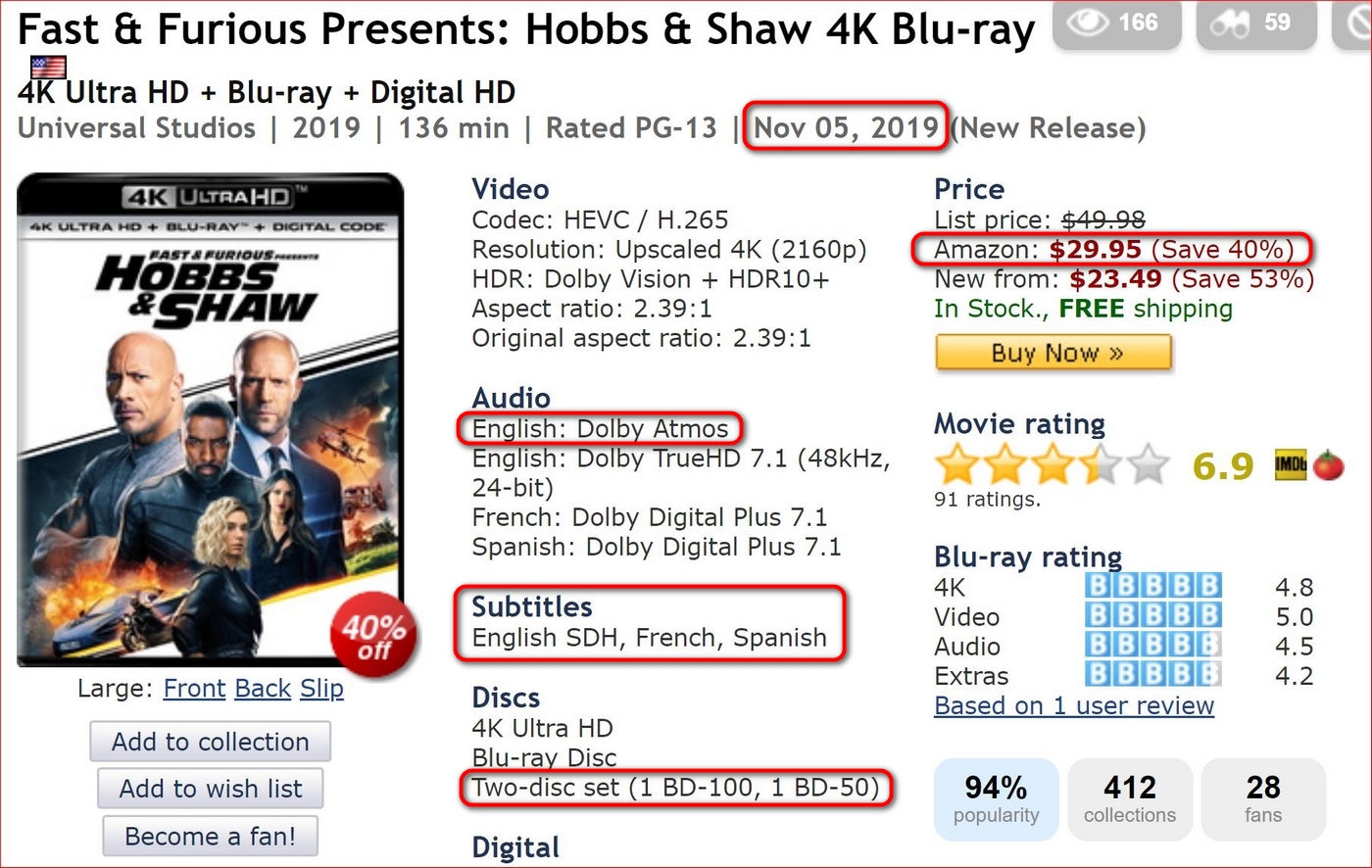Screen dimensions: 1372x868
Task: Toggle the viewed eye counter showing 166
Action: [1116, 24]
